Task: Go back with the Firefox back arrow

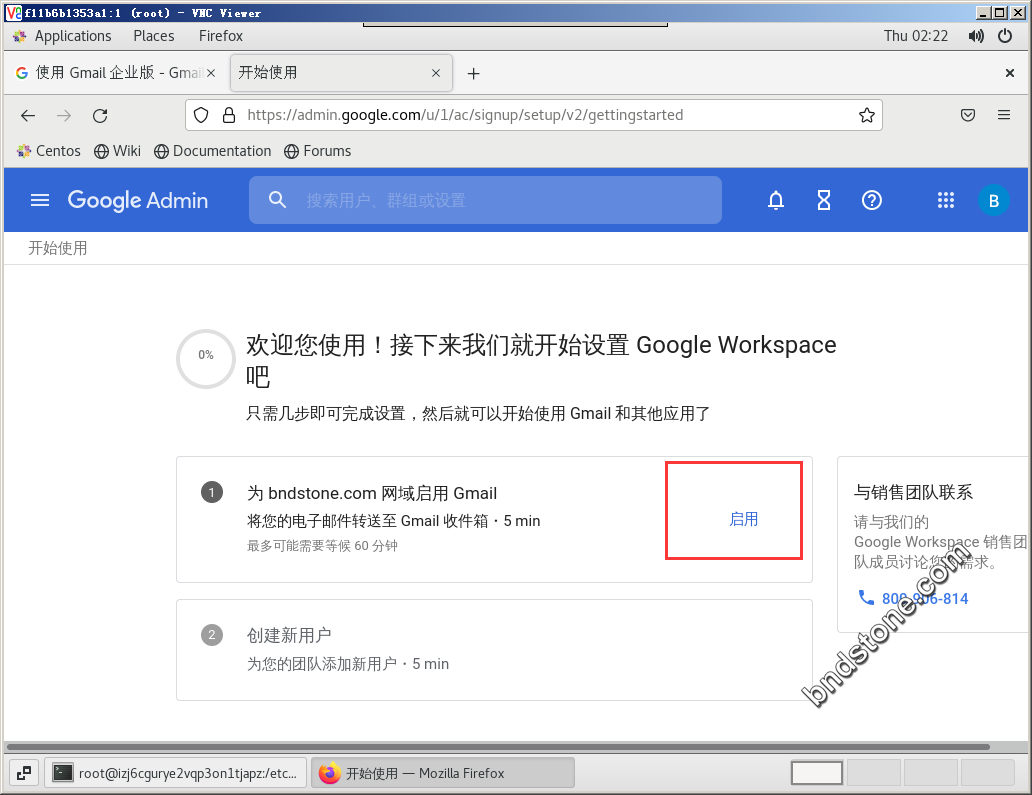Action: pos(28,116)
